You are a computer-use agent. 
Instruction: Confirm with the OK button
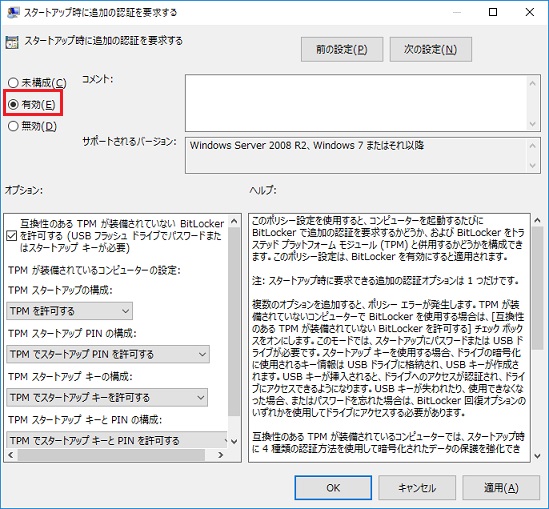tap(333, 488)
